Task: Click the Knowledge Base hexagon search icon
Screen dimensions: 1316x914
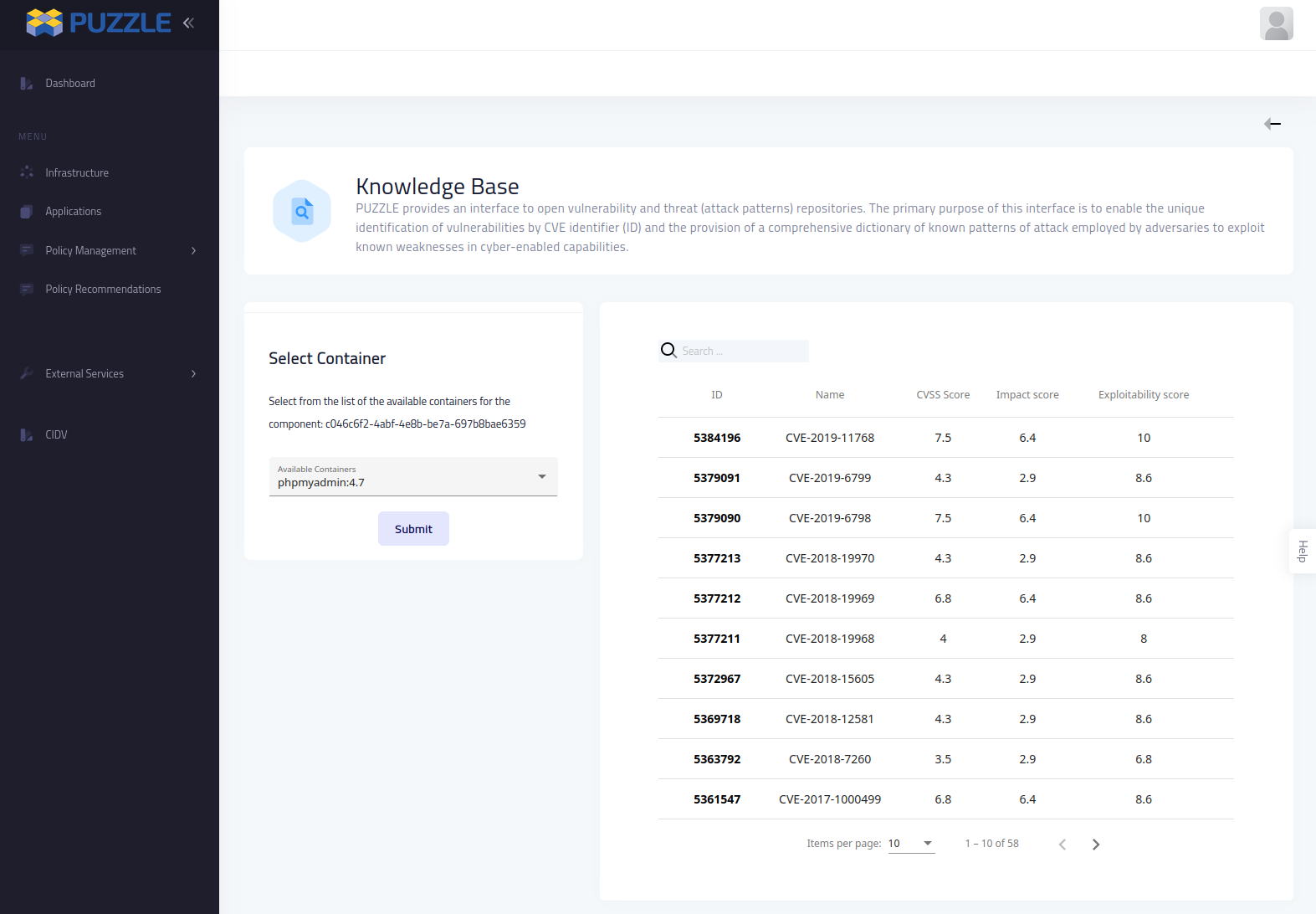Action: click(x=302, y=211)
